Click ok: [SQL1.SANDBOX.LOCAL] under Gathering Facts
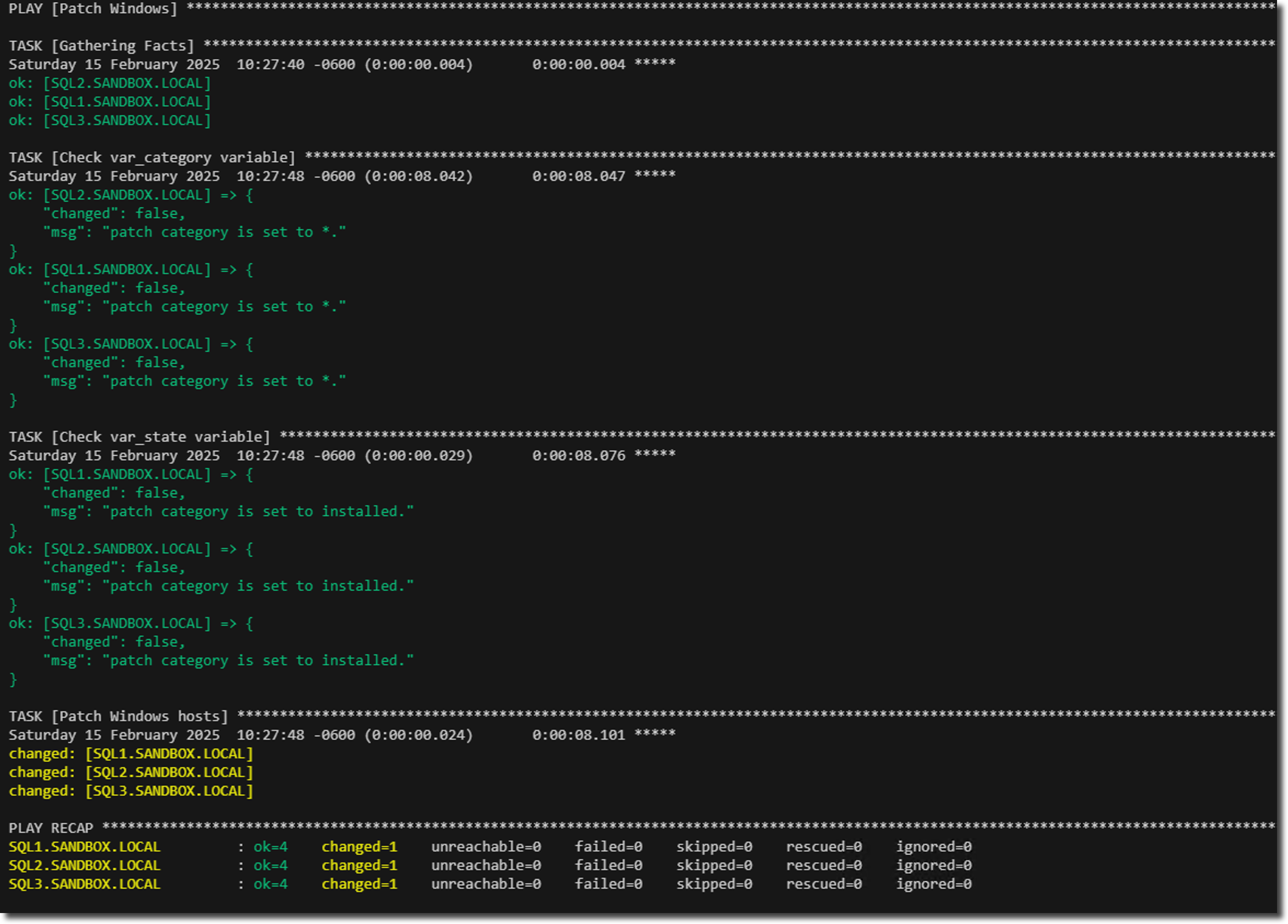This screenshot has height=924, width=1288. 110,101
